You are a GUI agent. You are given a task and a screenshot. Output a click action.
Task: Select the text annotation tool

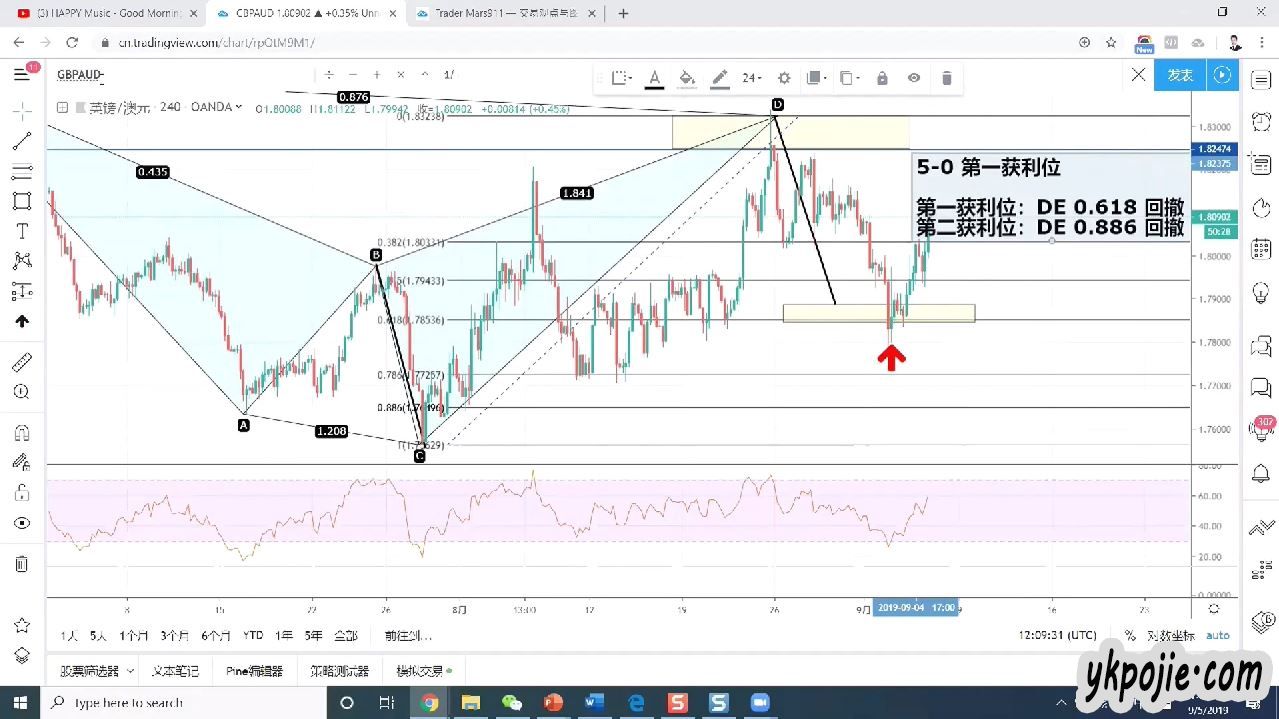pyautogui.click(x=22, y=231)
